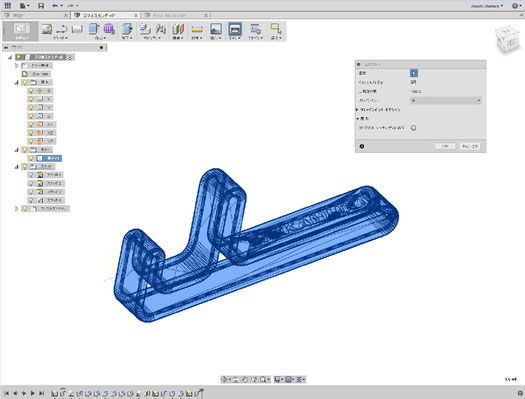Click the purple sphere Create Form icon
Viewport: 525px width, 399px height.
[109, 29]
